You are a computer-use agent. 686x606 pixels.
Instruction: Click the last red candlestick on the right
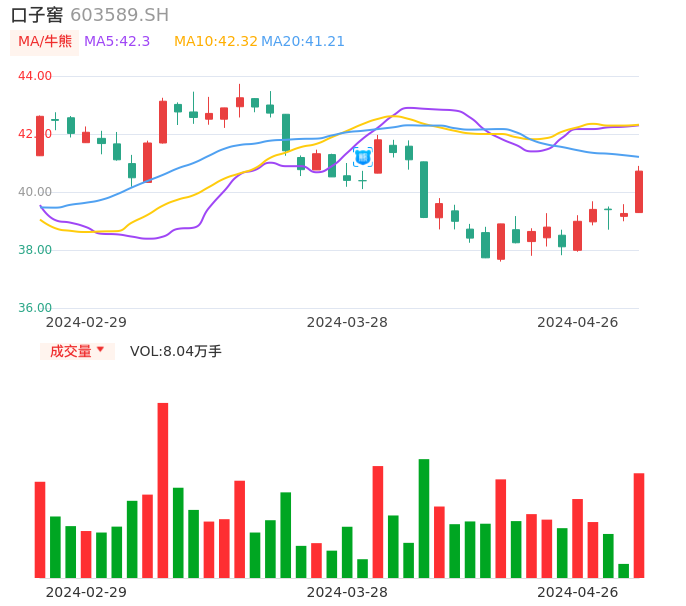(639, 191)
